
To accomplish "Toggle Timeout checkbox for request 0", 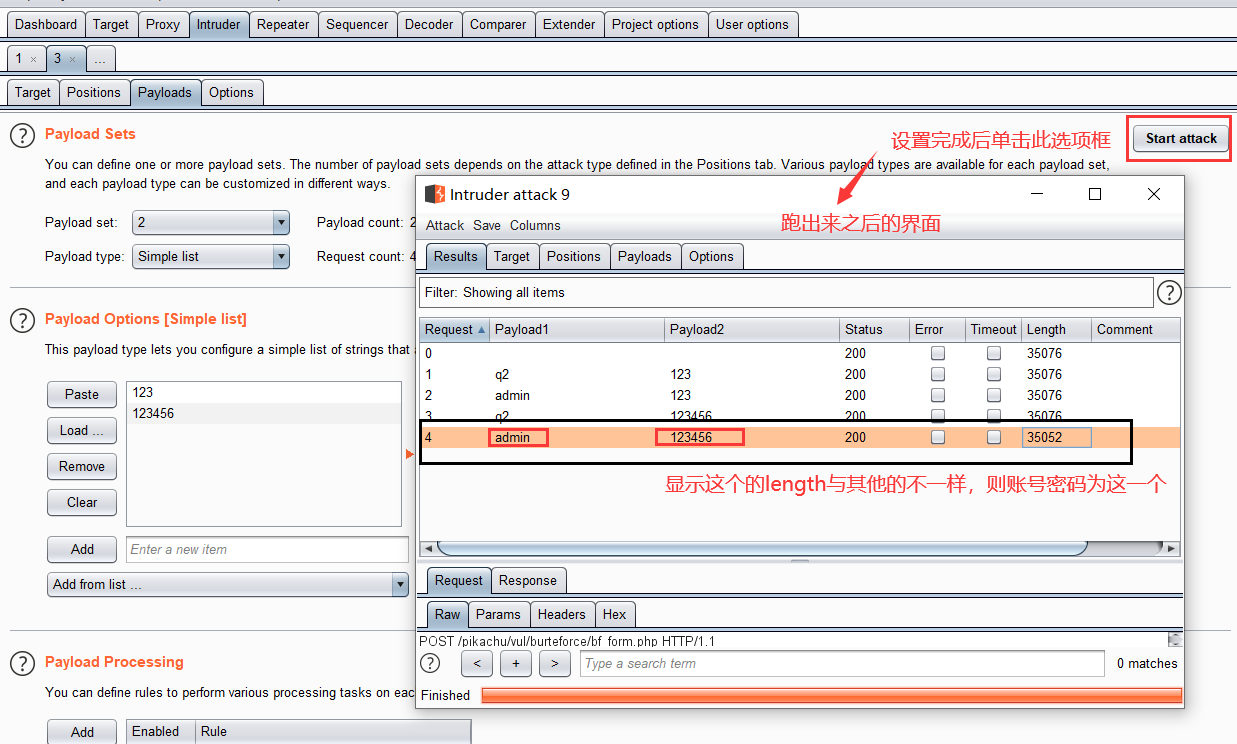I will click(994, 353).
